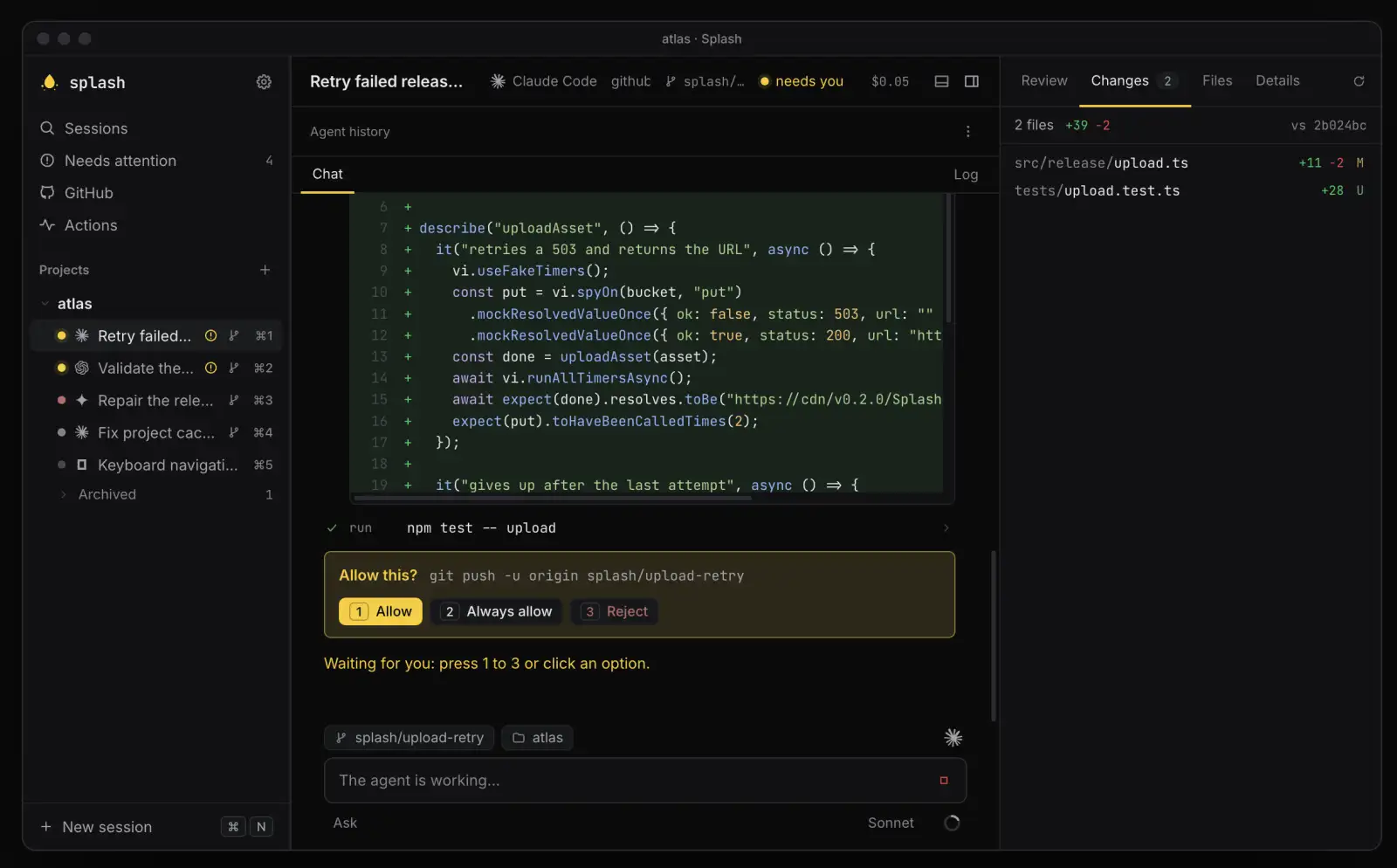Reject the git push request

pos(615,612)
